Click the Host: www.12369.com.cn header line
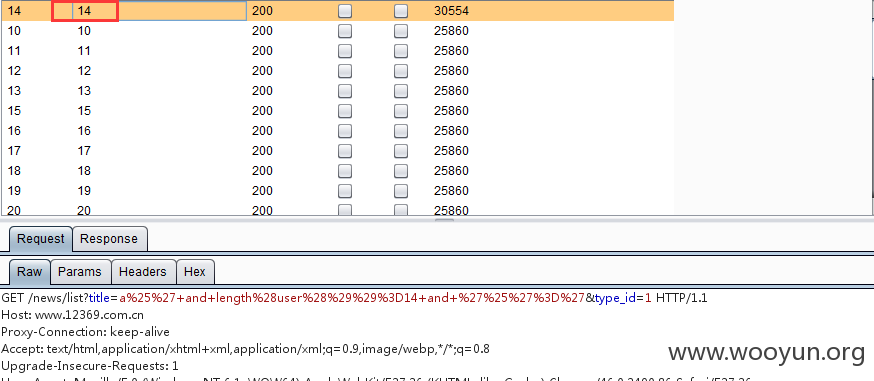 click(72, 315)
